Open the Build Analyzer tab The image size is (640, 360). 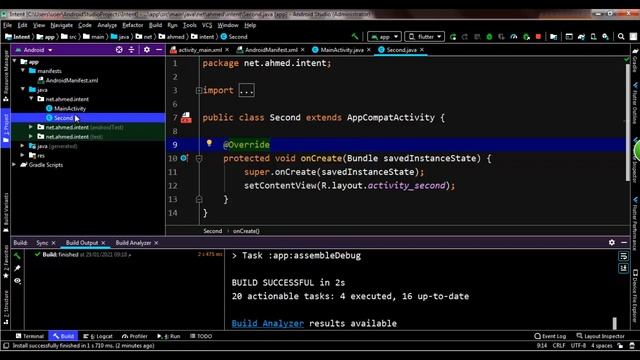[133, 243]
